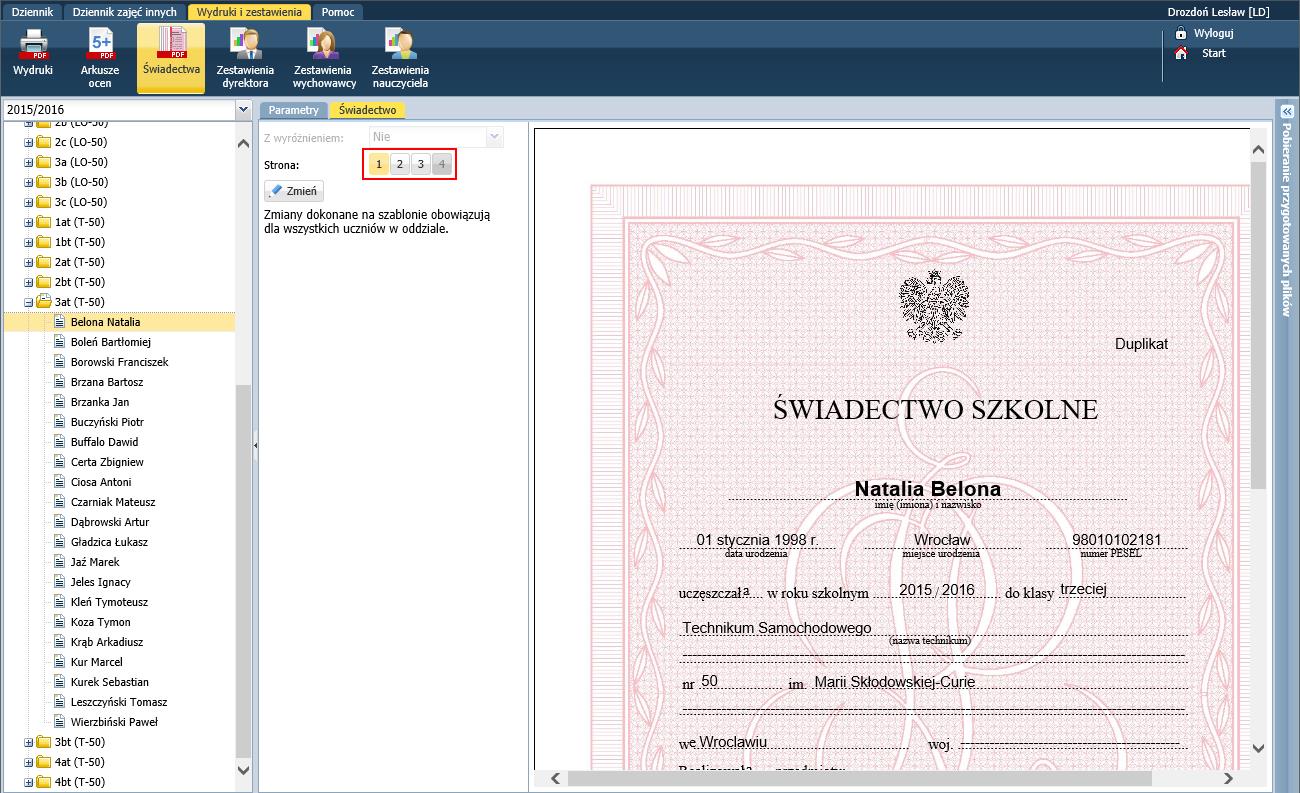Click the class tree vertical scrollbar
Viewport: 1300px width, 793px height.
click(243, 570)
